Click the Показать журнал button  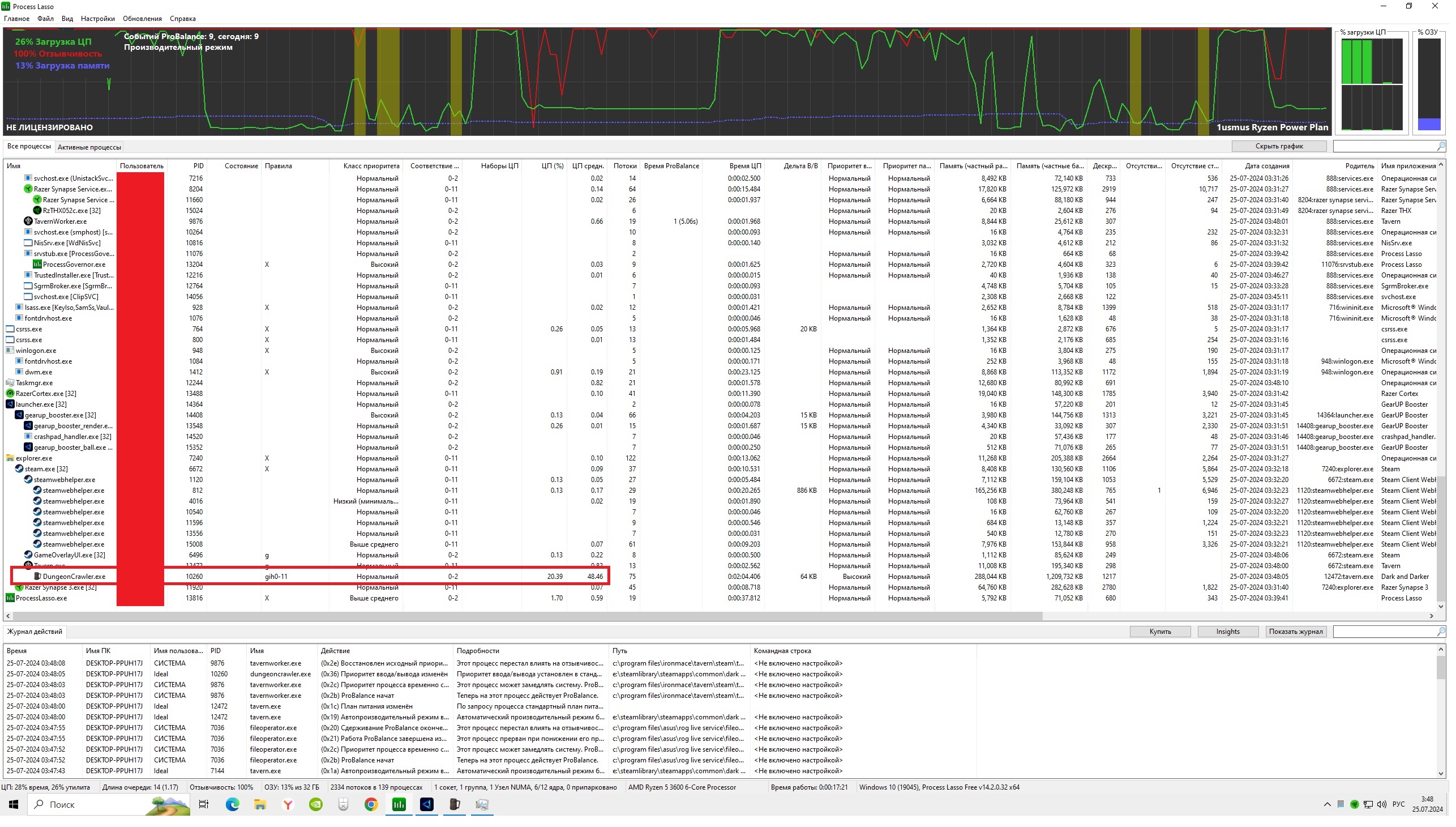[1296, 632]
